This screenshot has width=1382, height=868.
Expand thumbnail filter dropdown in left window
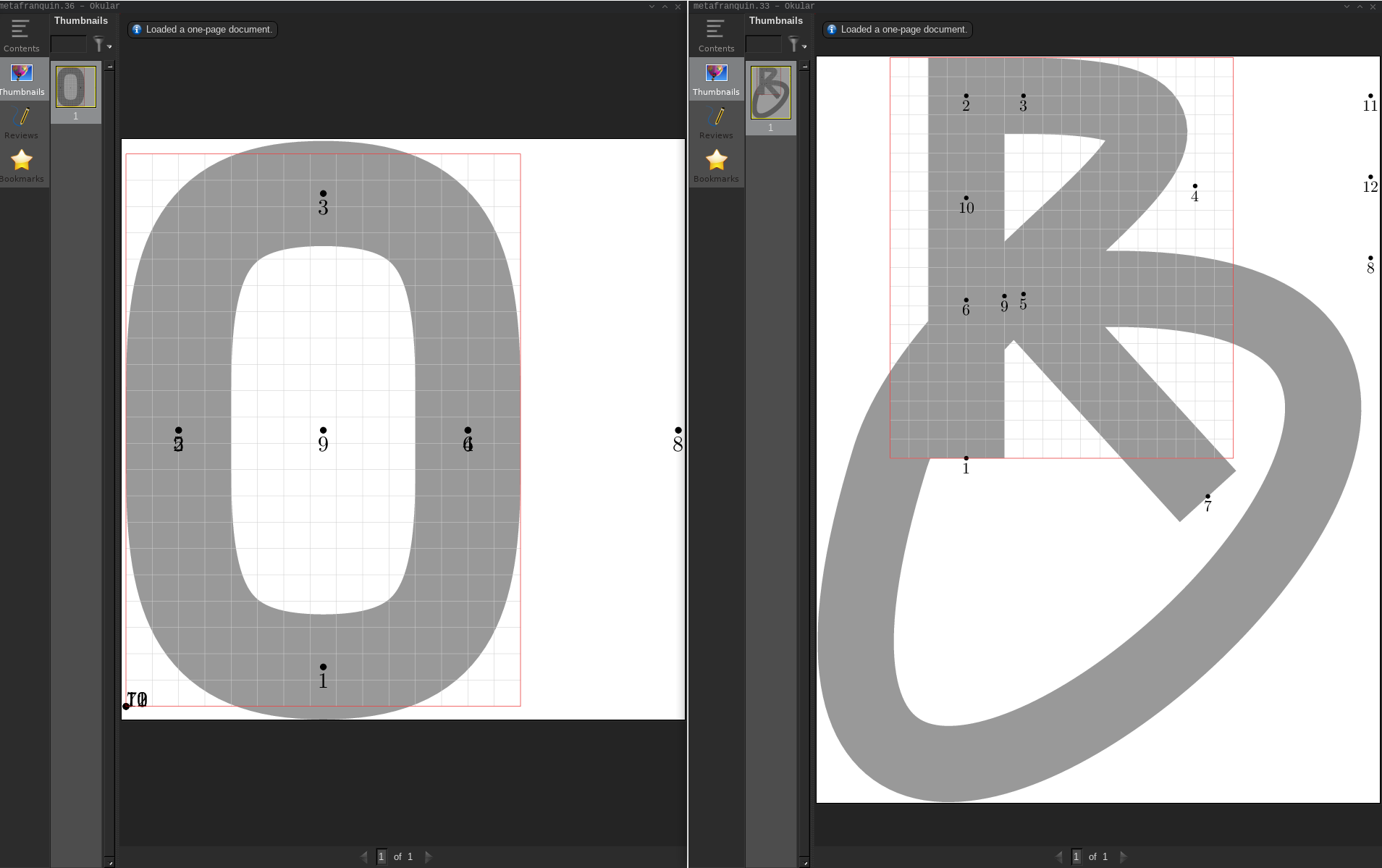(102, 45)
